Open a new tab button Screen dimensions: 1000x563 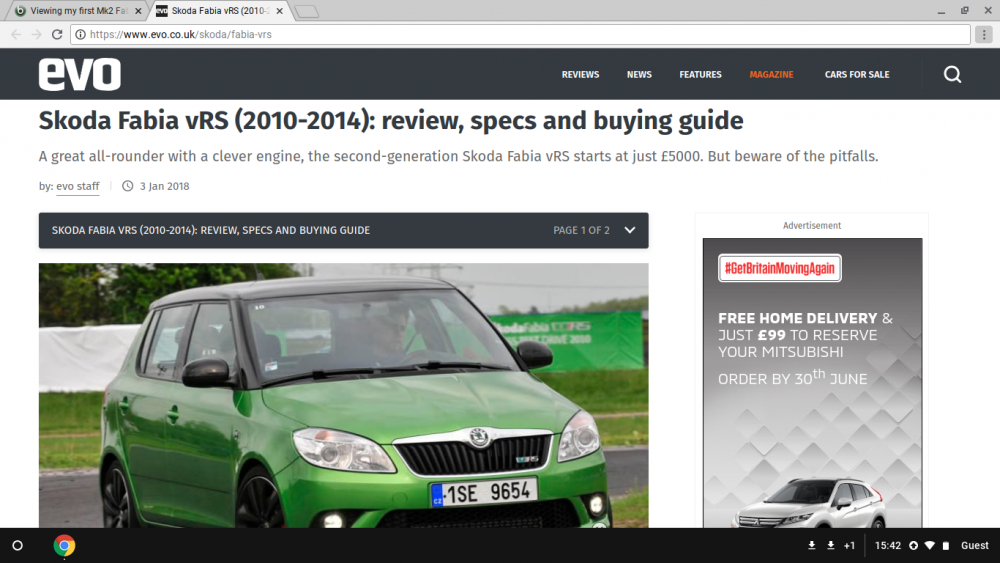click(307, 11)
